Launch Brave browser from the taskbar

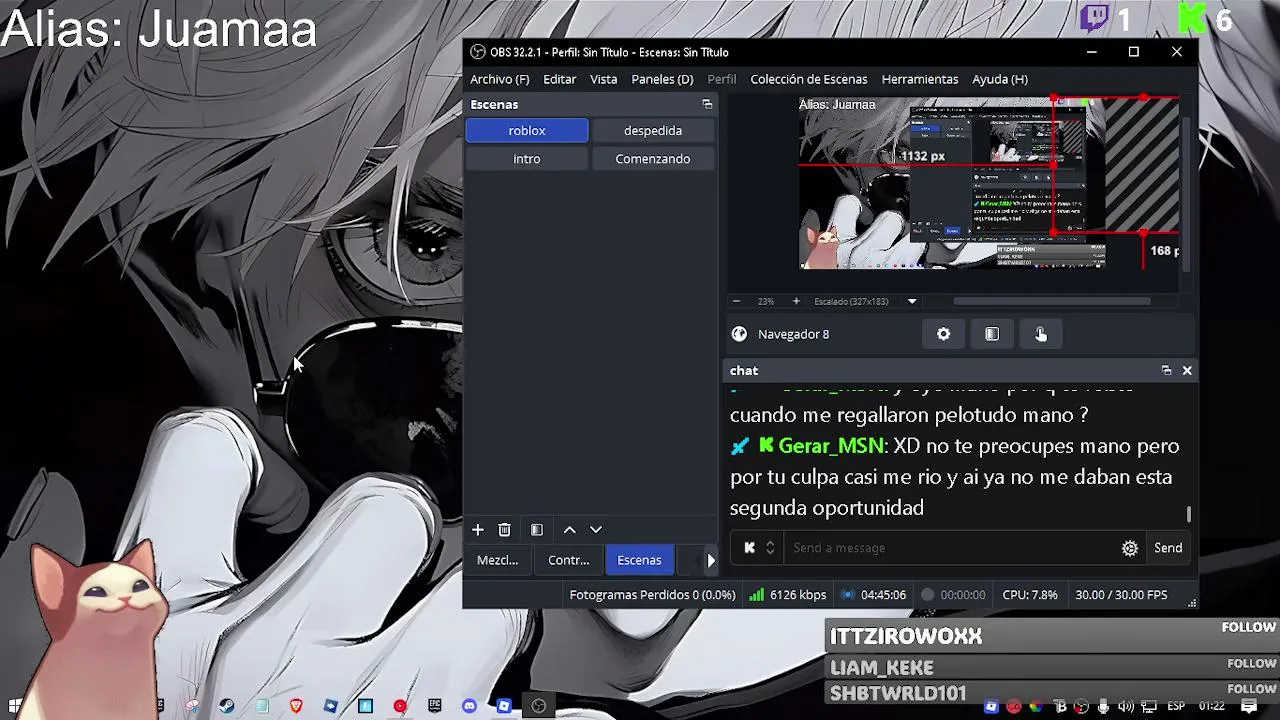coord(296,706)
